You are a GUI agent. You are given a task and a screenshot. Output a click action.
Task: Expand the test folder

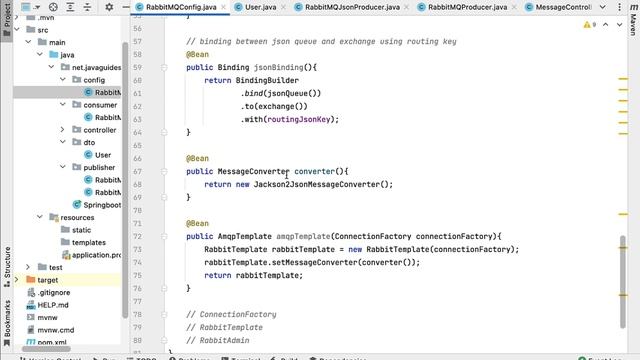[28, 267]
